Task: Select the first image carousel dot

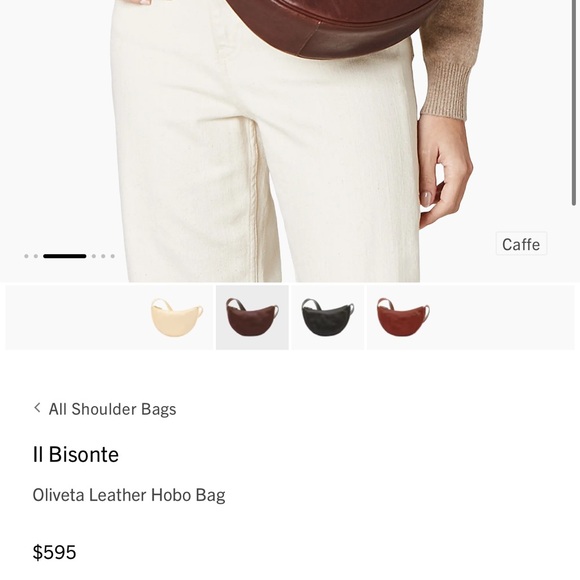Action: coord(26,256)
